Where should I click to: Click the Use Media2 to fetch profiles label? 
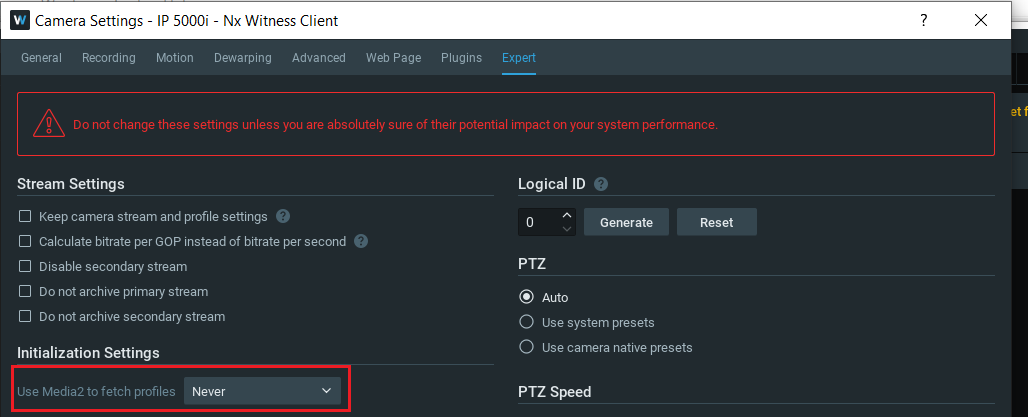(x=96, y=391)
